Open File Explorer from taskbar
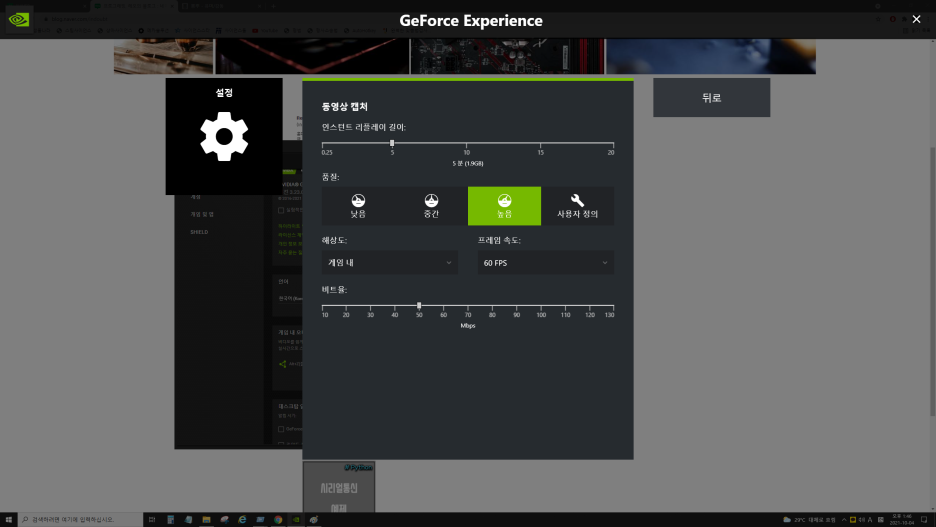Viewport: 936px width, 527px height. 207,520
